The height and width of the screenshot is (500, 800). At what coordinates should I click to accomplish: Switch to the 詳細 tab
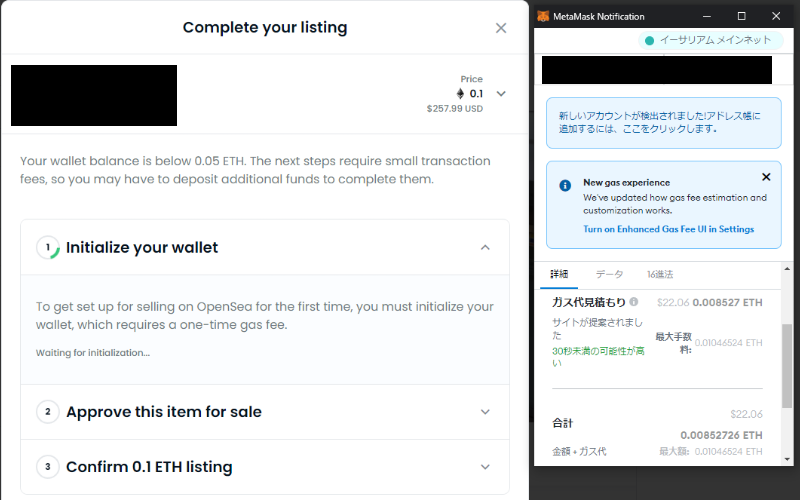tap(559, 274)
